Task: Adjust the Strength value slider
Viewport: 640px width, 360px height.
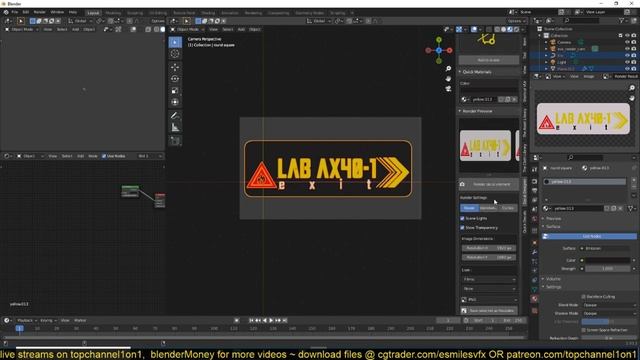Action: pyautogui.click(x=607, y=269)
